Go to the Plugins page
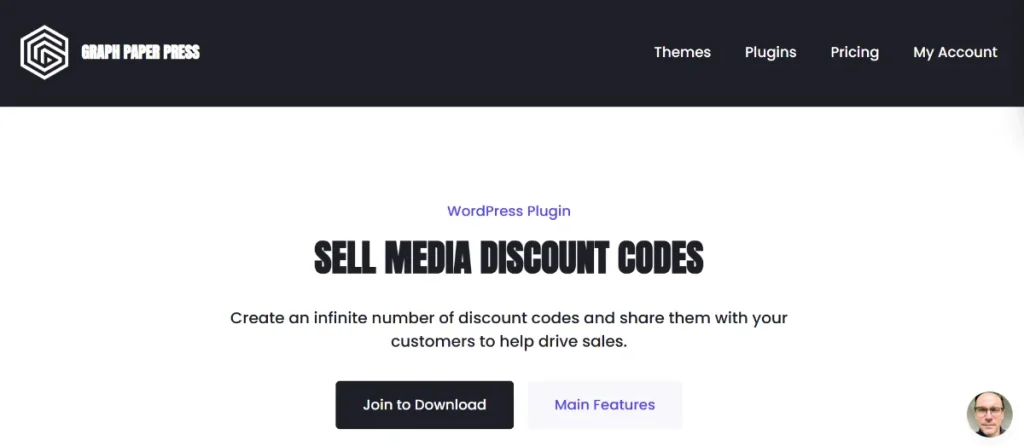 [770, 52]
